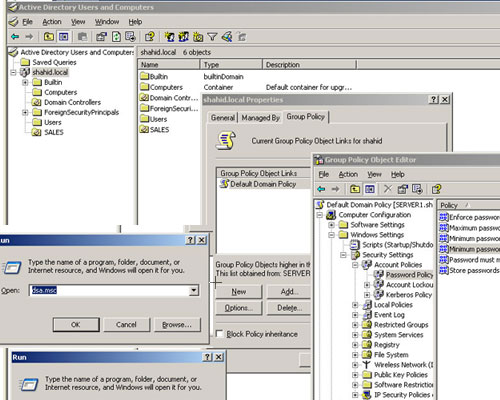Viewport: 500px width, 400px height.
Task: Open Properties icon in Group Policy Editor toolbar
Action: [403, 189]
